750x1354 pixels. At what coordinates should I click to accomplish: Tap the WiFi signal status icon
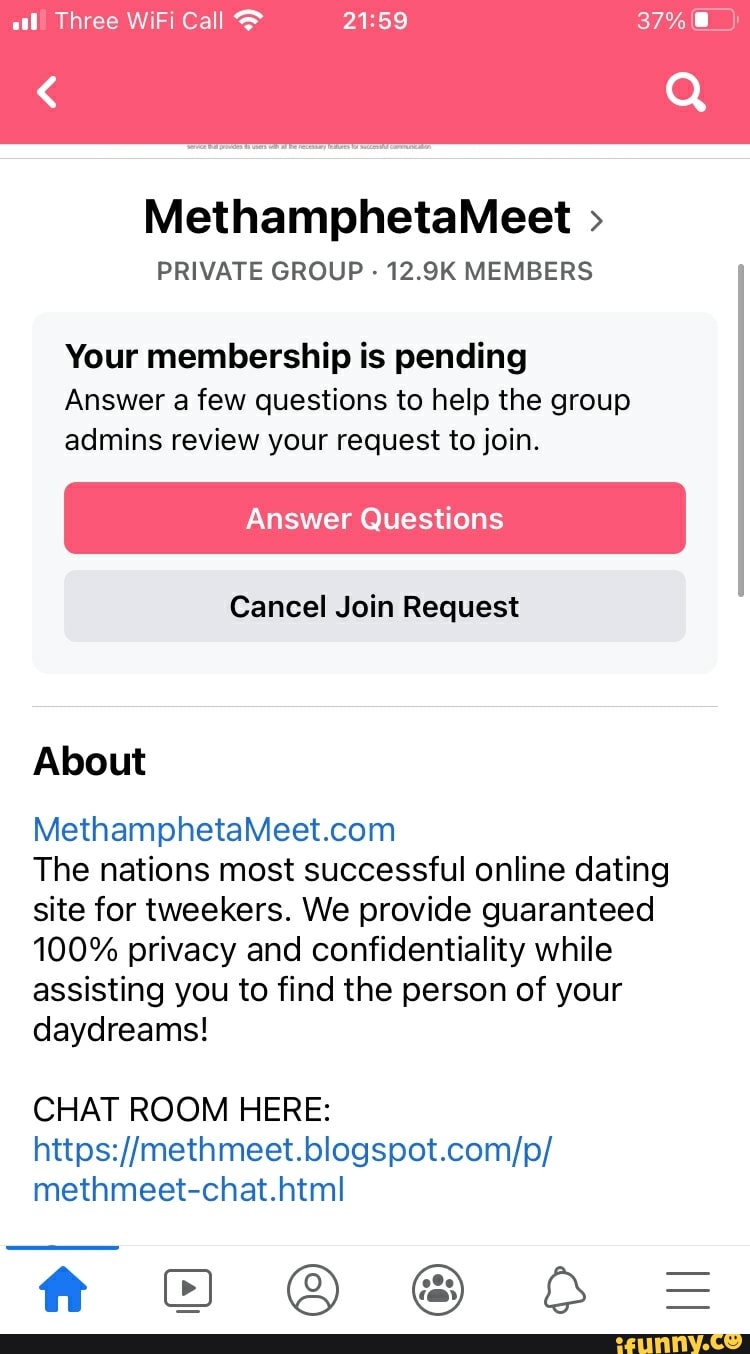247,20
